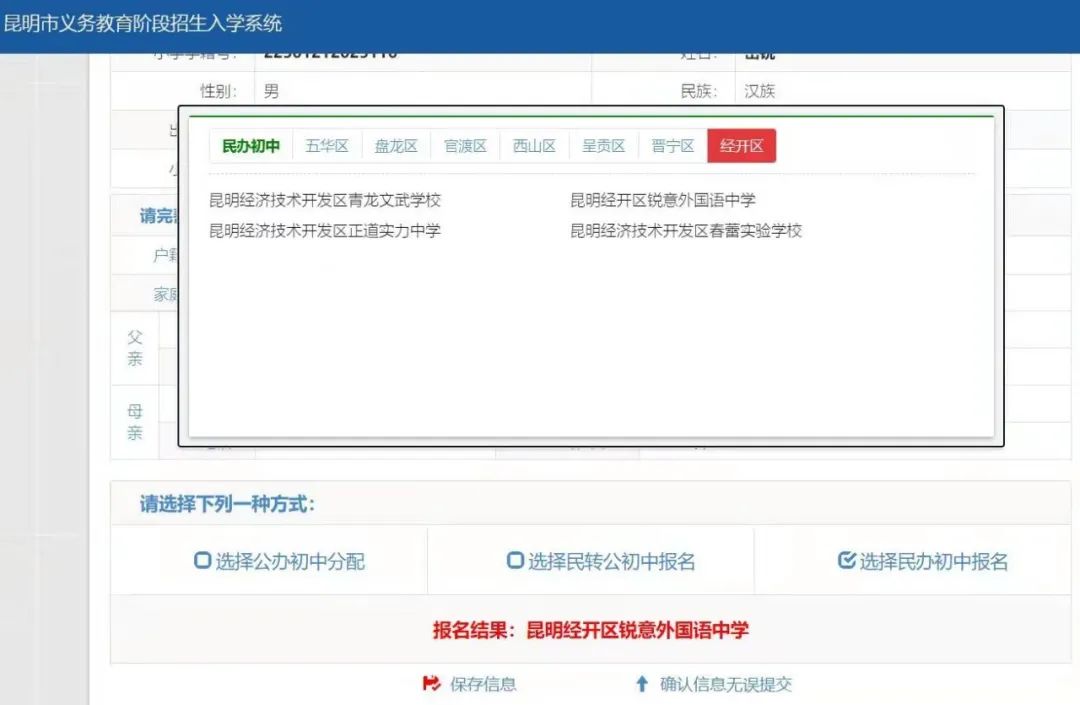
Task: Switch to the 晋宁区 tab
Action: tap(673, 146)
